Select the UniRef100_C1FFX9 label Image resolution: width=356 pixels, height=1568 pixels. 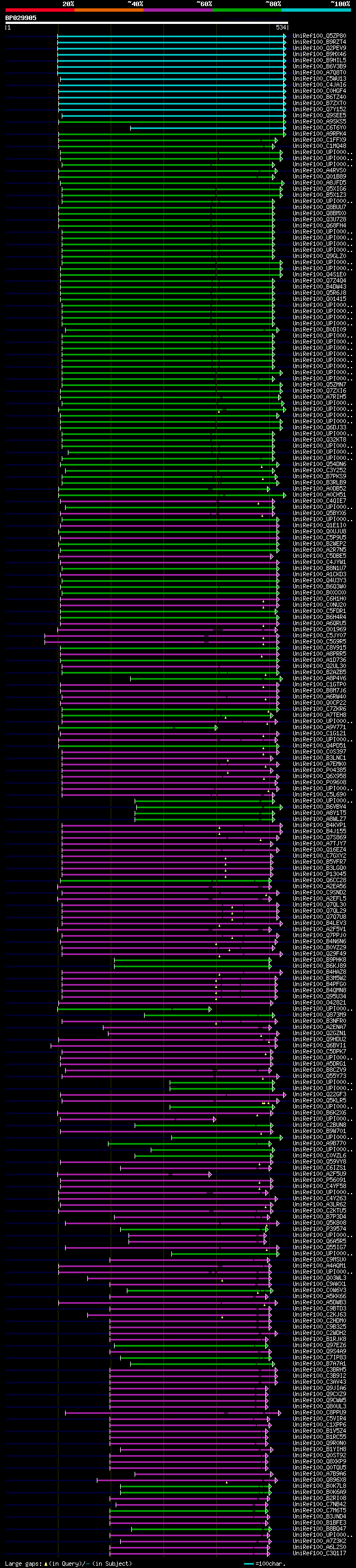click(x=319, y=140)
